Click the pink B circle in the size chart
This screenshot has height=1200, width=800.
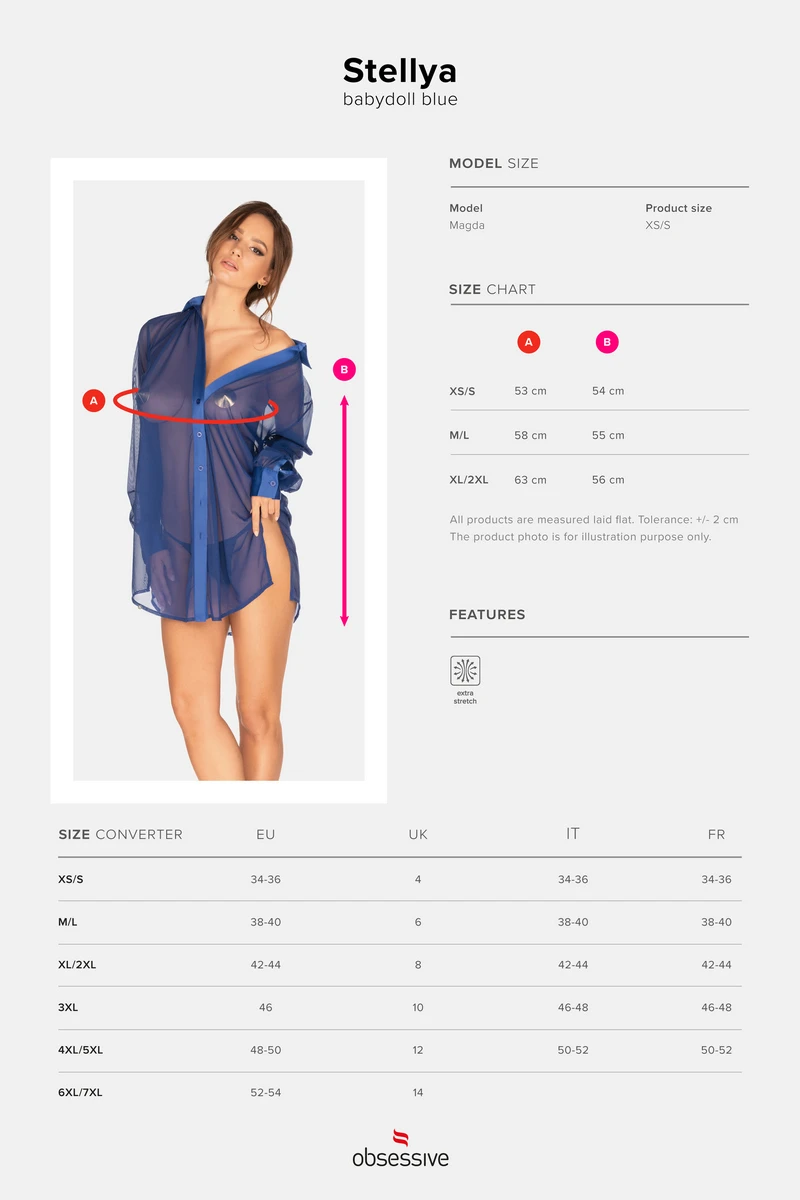click(x=607, y=342)
